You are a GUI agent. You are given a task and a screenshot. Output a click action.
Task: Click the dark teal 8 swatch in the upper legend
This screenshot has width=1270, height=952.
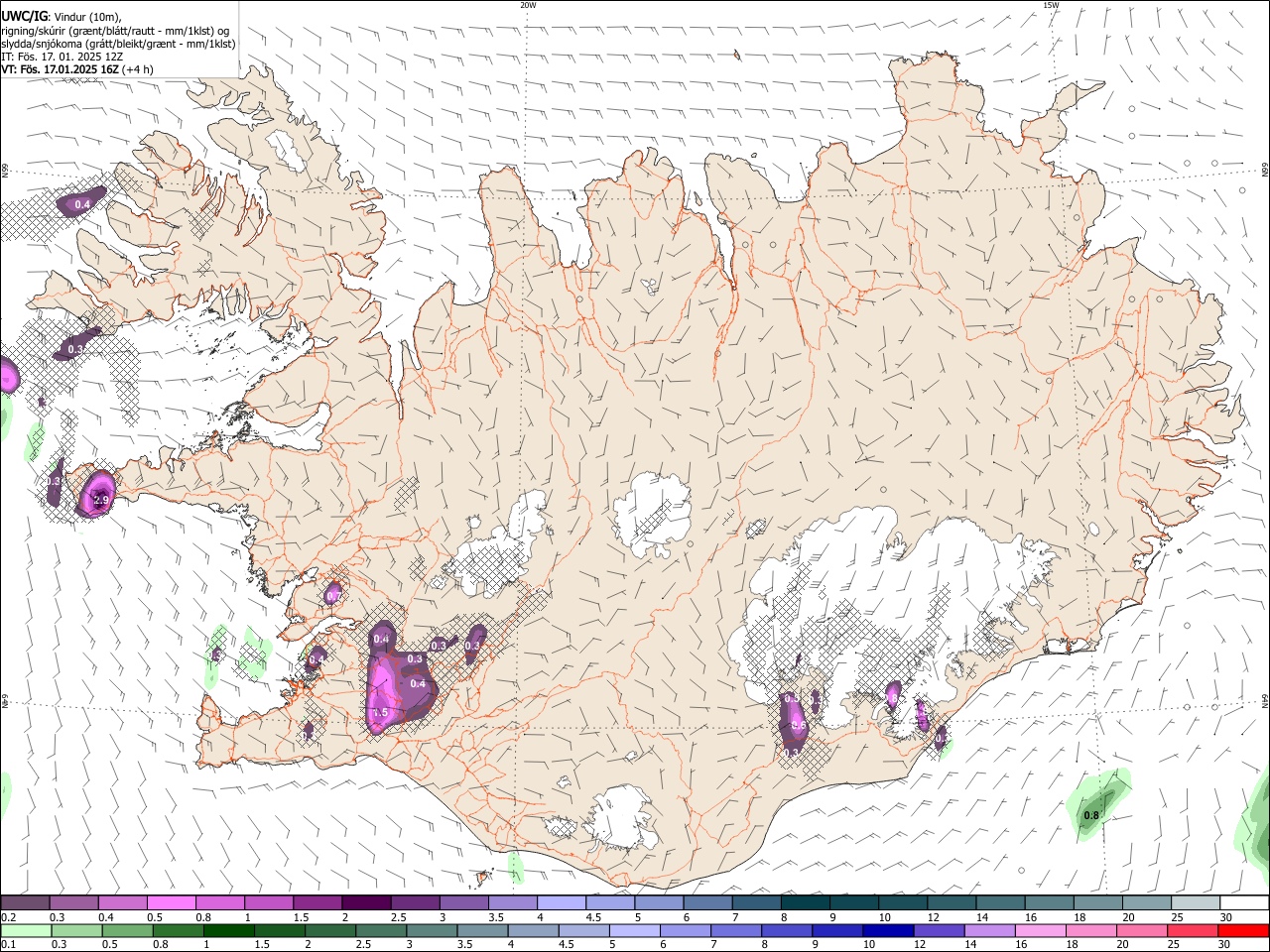[806, 903]
